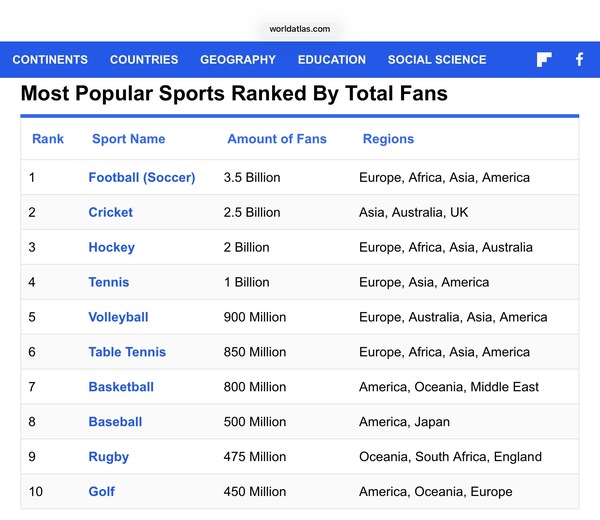Navigate to Social Science

tap(437, 60)
